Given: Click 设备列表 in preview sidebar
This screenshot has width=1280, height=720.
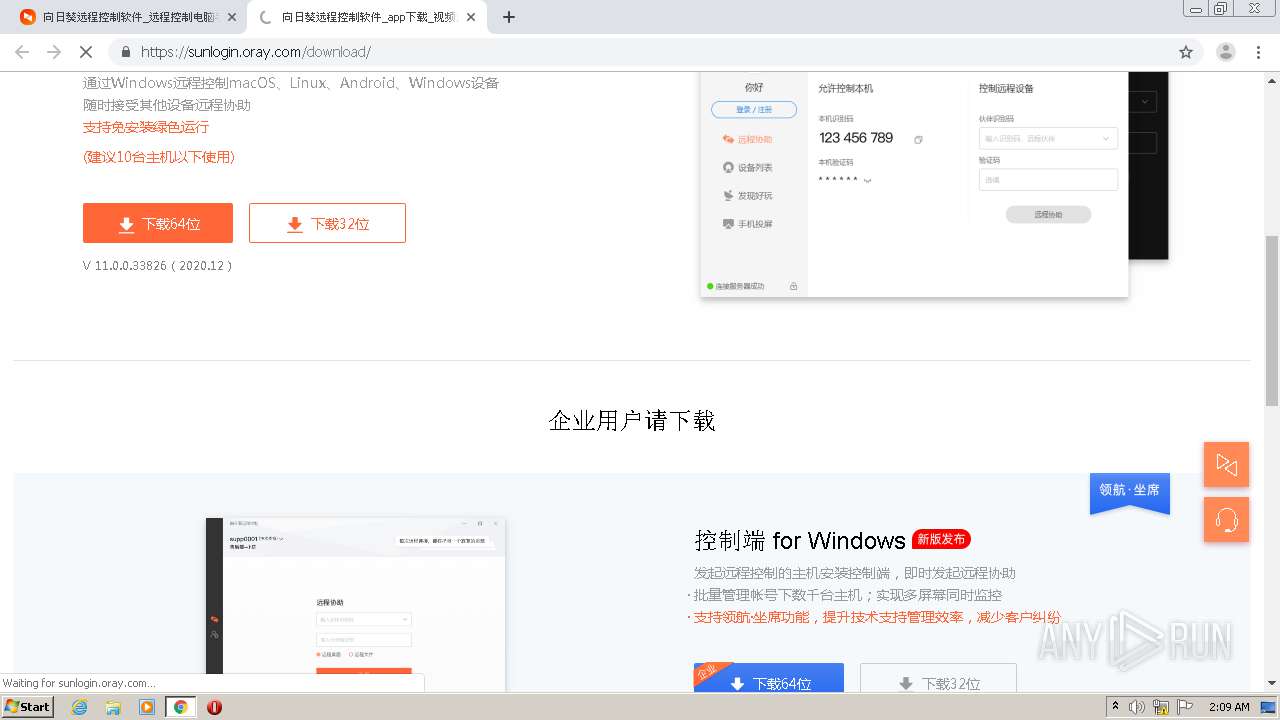Looking at the screenshot, I should click(x=747, y=167).
